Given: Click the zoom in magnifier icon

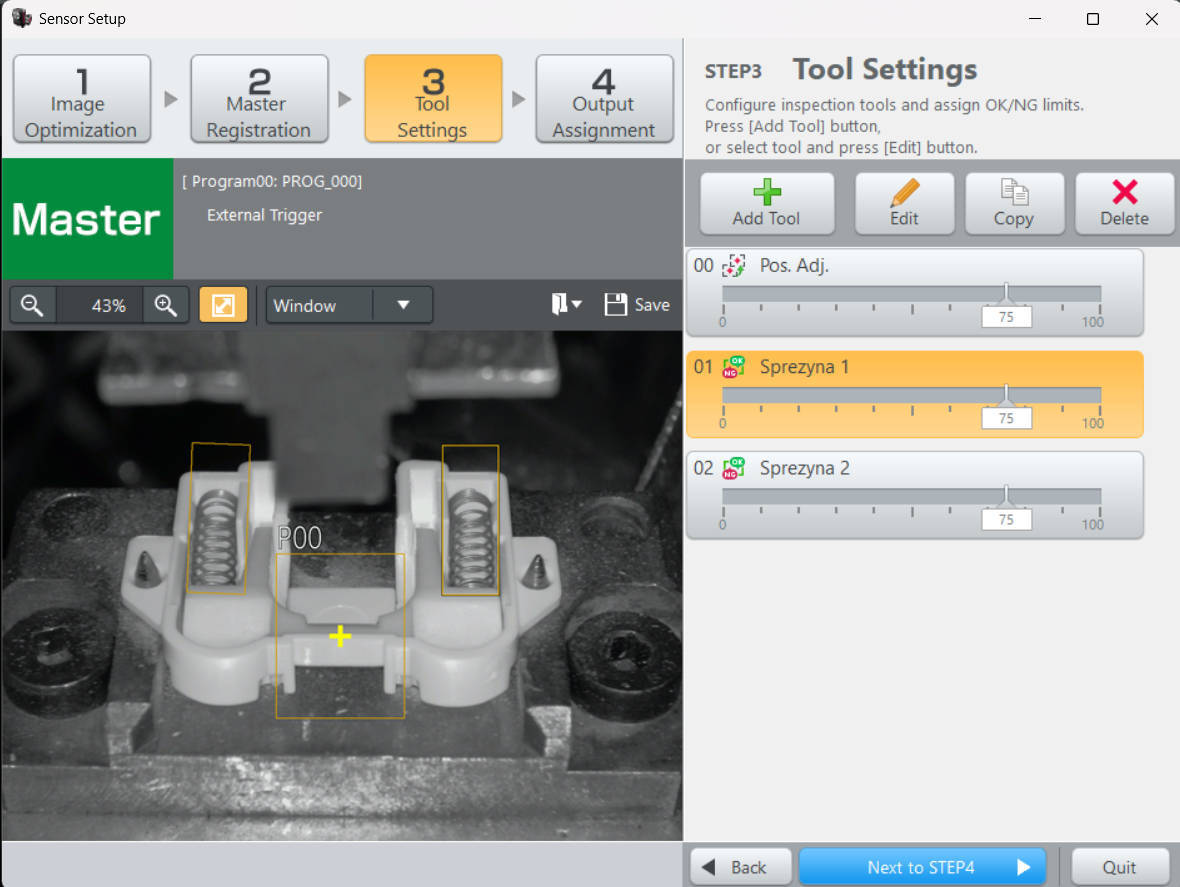Looking at the screenshot, I should [166, 305].
